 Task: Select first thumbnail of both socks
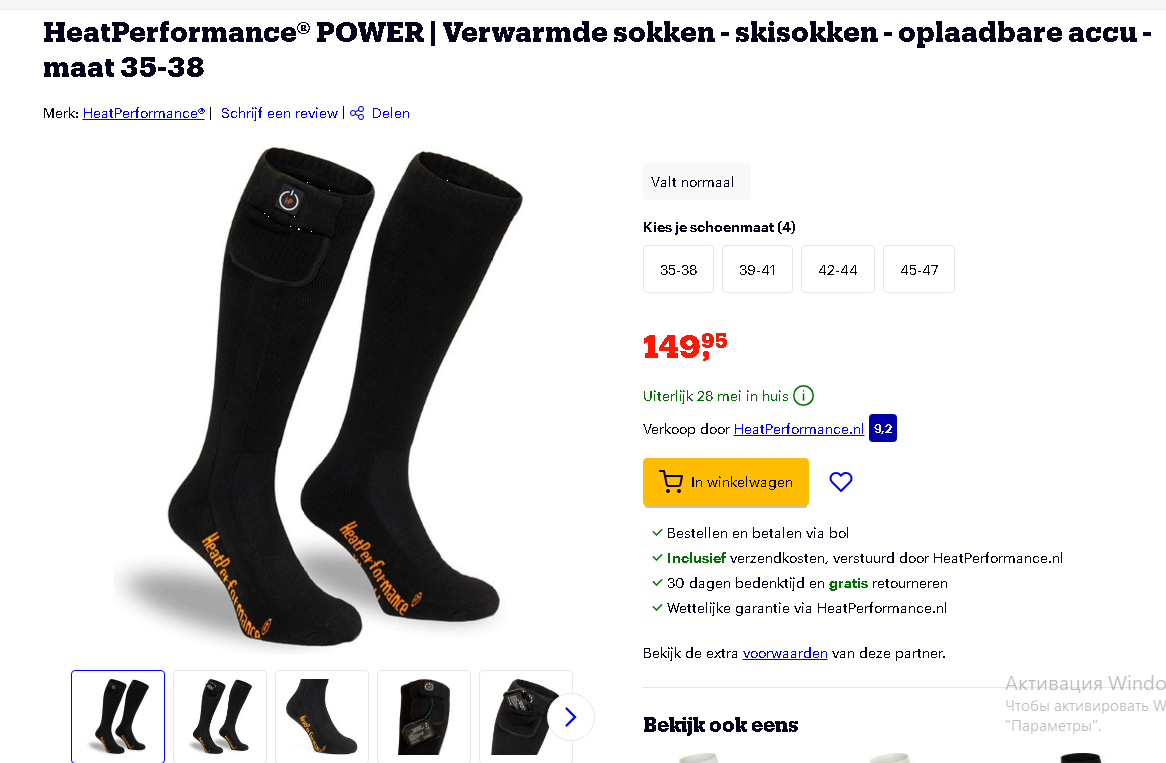117,716
